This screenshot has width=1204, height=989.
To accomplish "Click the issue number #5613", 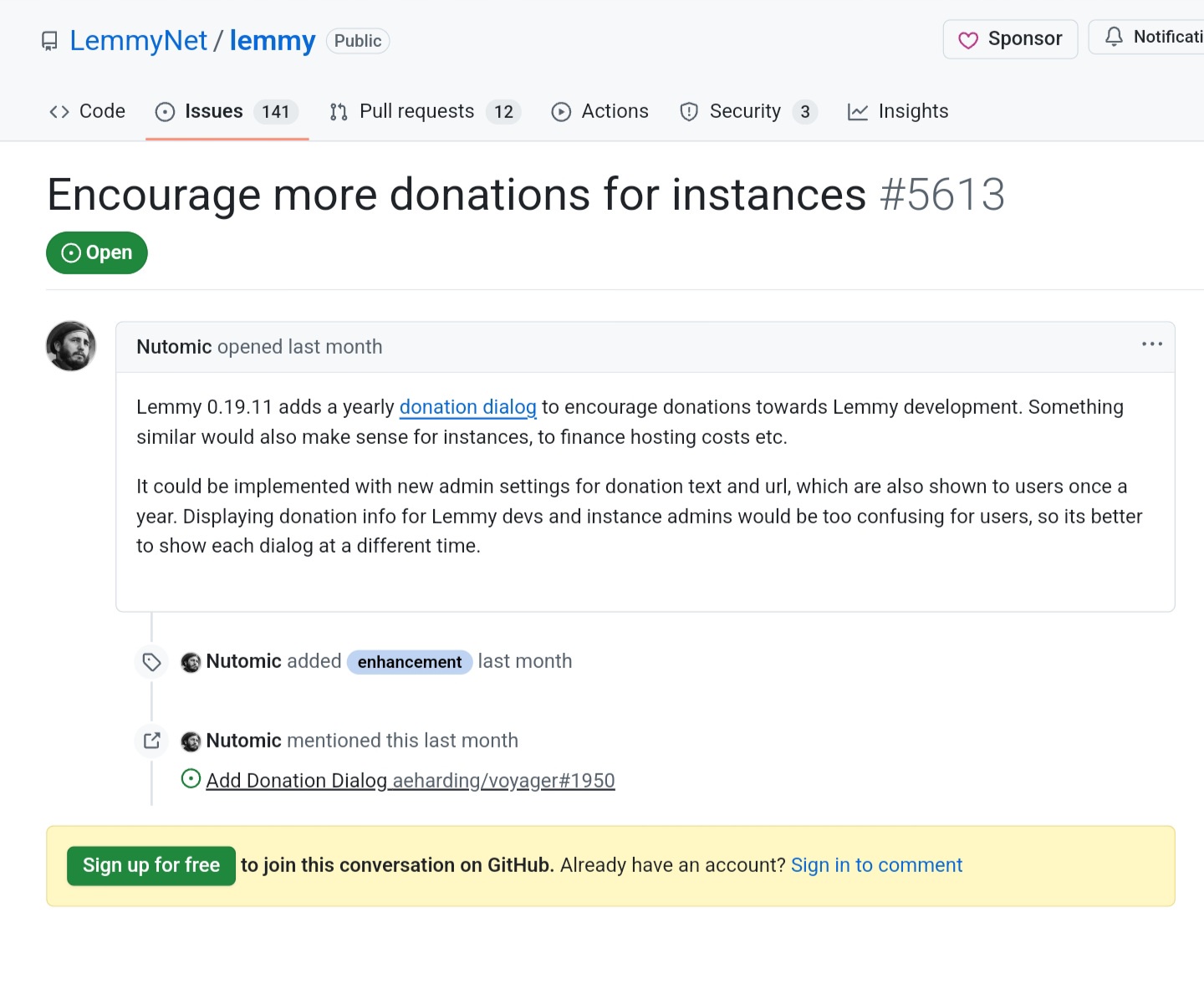I will (x=942, y=195).
